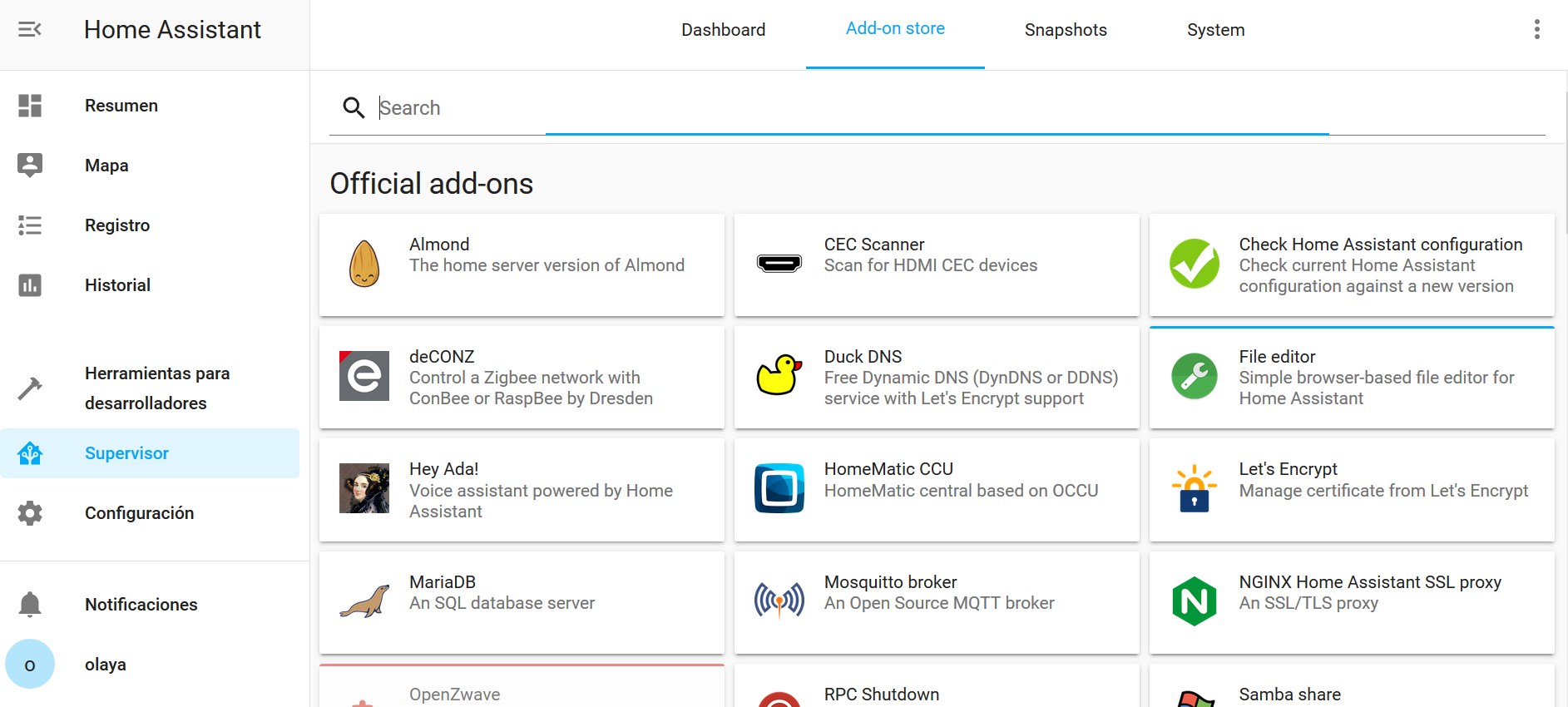Collapse the sidebar with the menu icon
1568x707 pixels.
[x=30, y=30]
